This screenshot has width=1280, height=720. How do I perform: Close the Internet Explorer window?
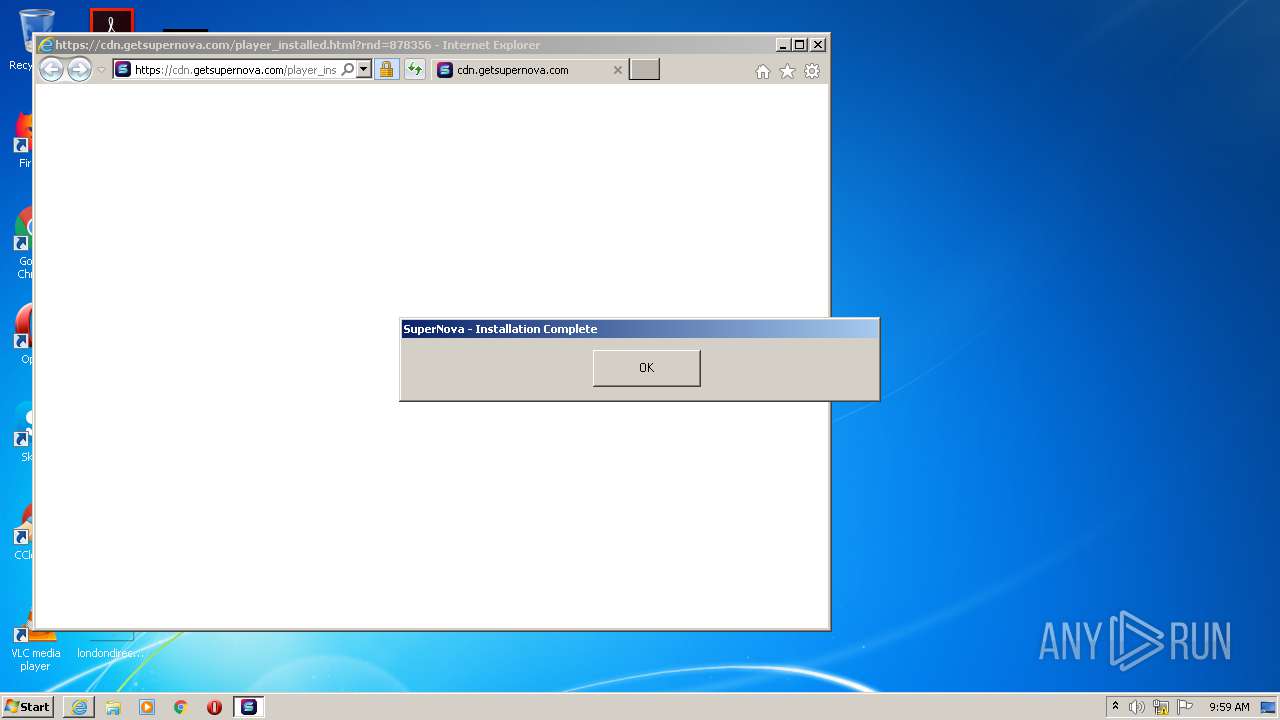click(818, 45)
